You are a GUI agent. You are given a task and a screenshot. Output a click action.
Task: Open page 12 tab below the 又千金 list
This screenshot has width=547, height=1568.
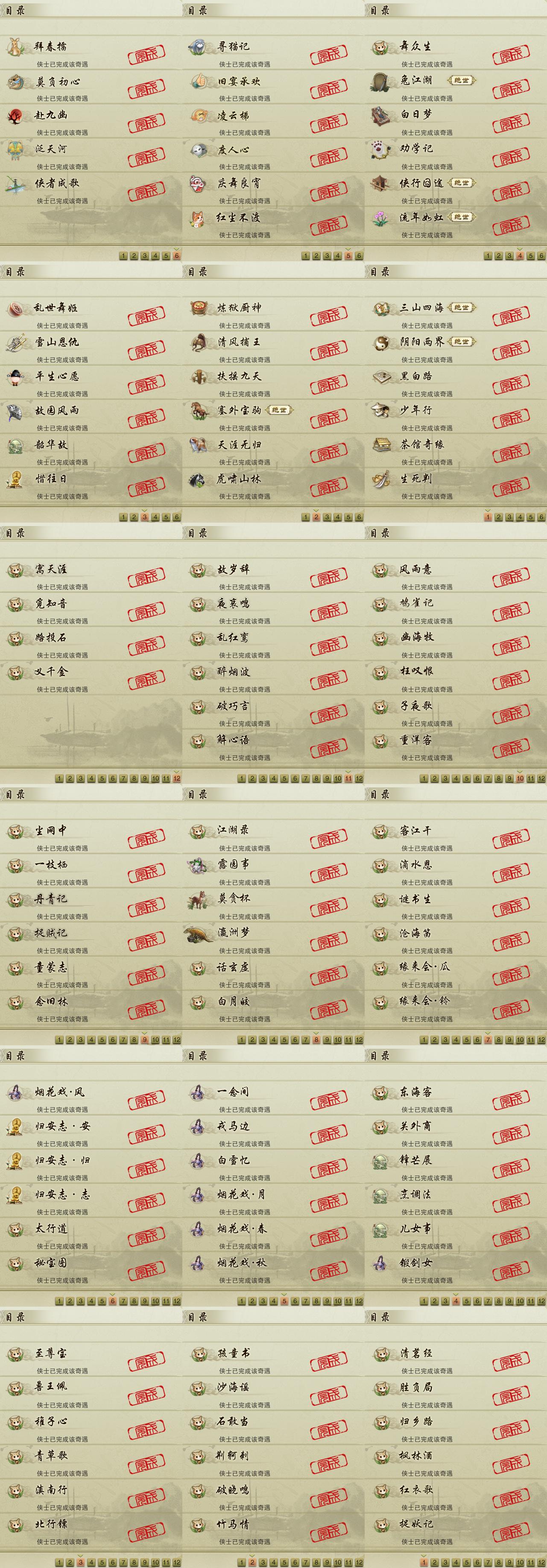point(176,778)
